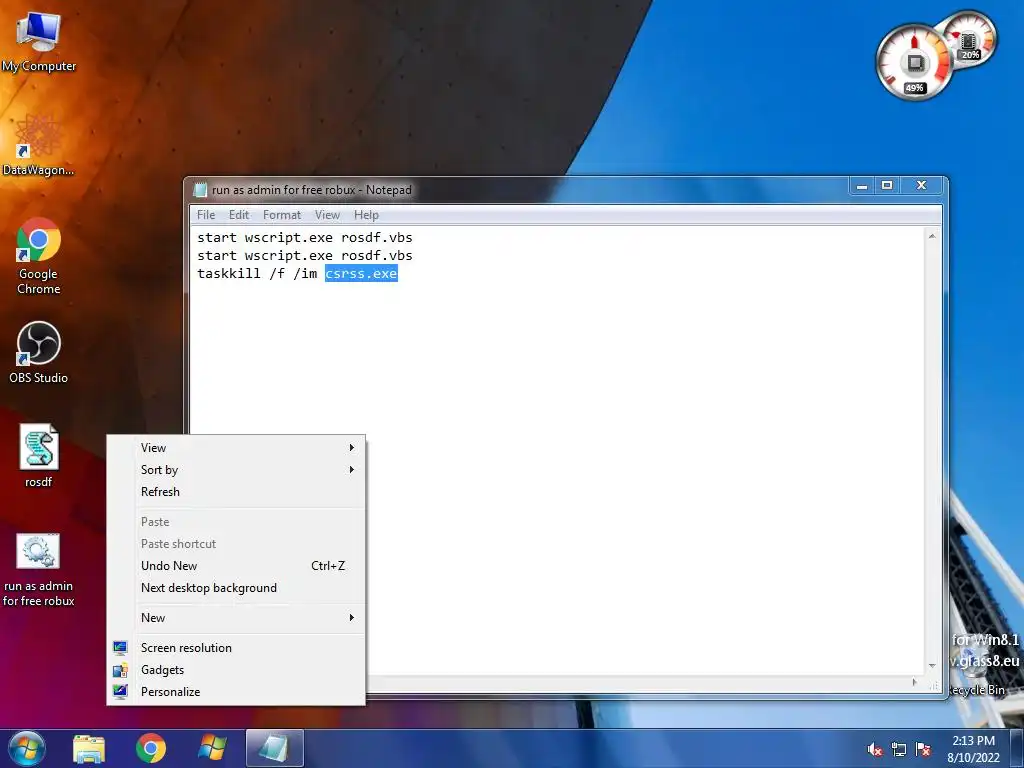Select the OBS Studio desktop shortcut
The width and height of the screenshot is (1024, 768).
(38, 353)
